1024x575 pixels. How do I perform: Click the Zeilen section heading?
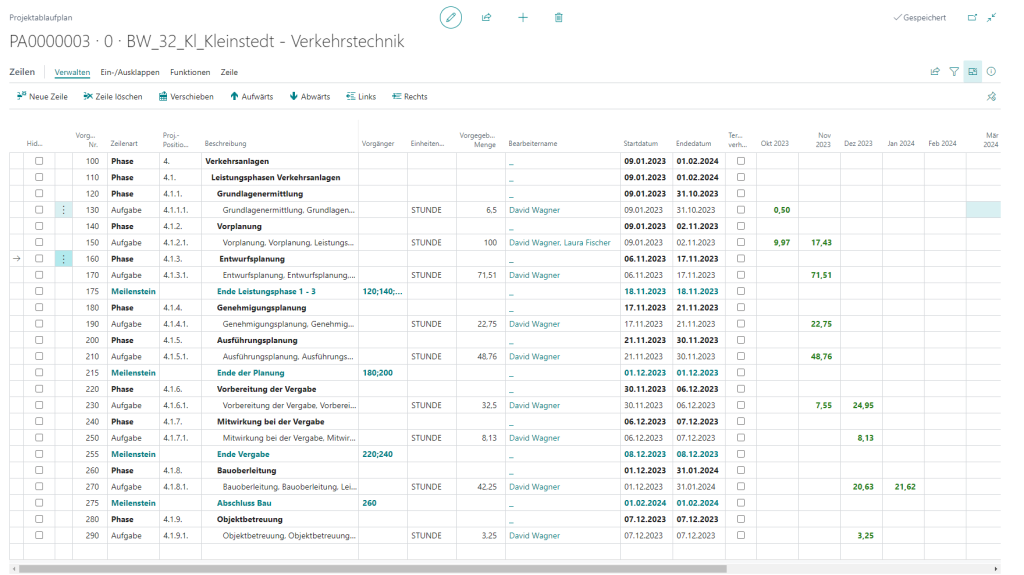[22, 72]
